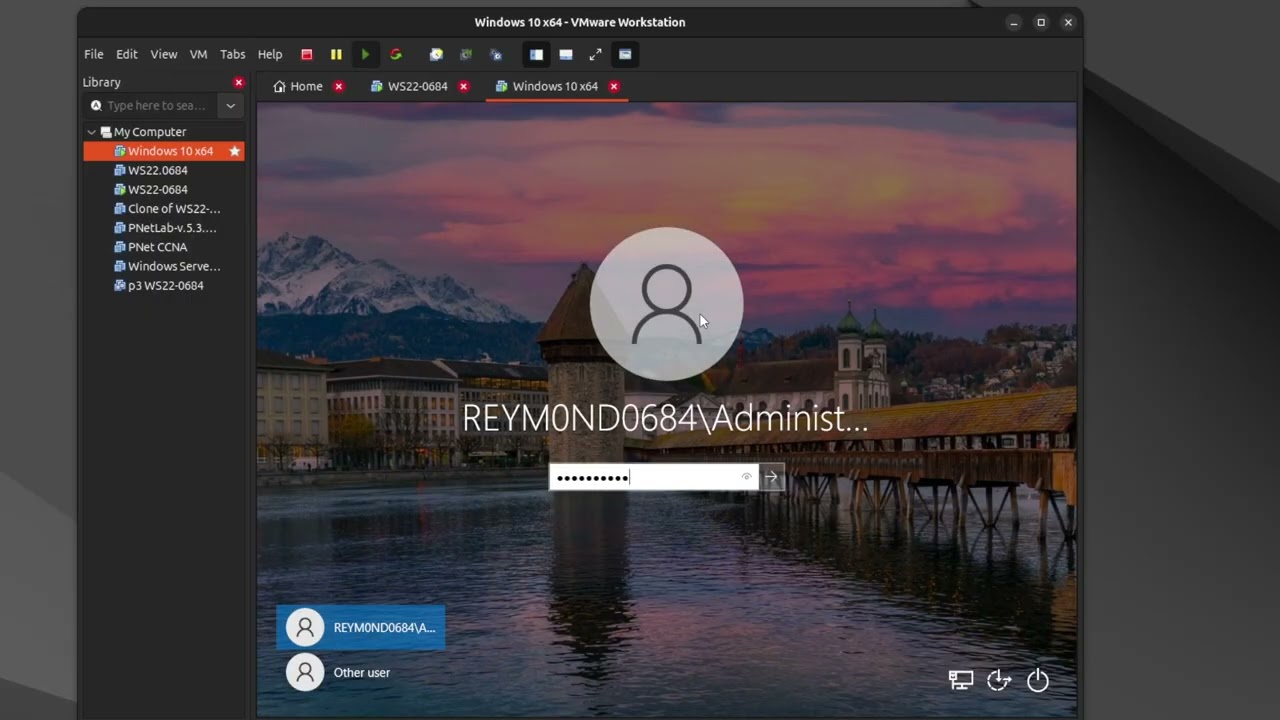Select the Clone of WS22 virtual machine
This screenshot has height=720, width=1280.
(x=167, y=209)
